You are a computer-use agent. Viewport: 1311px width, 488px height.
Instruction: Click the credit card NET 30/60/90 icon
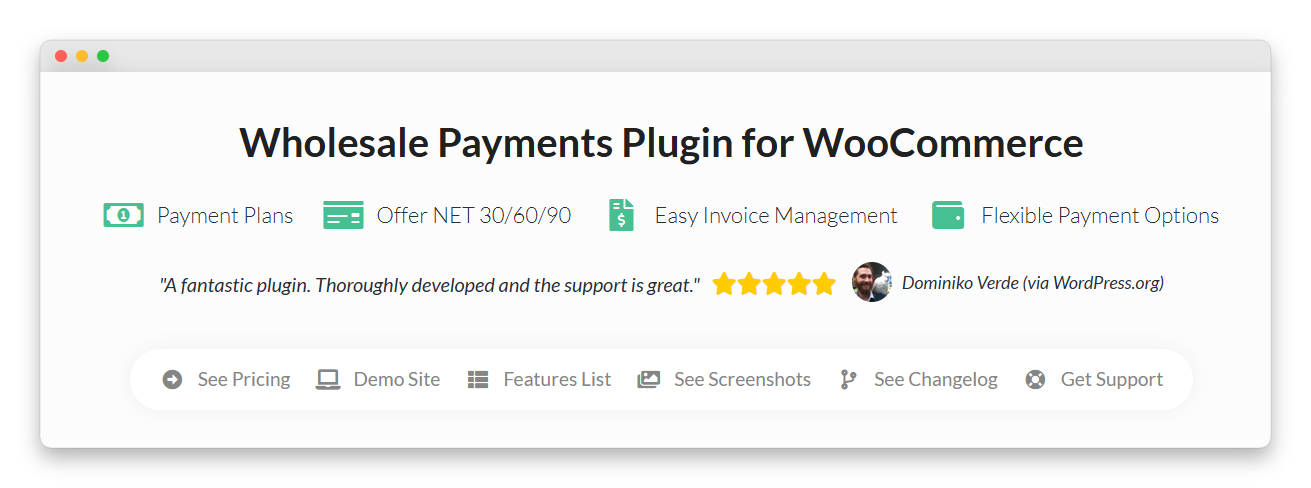pos(343,215)
